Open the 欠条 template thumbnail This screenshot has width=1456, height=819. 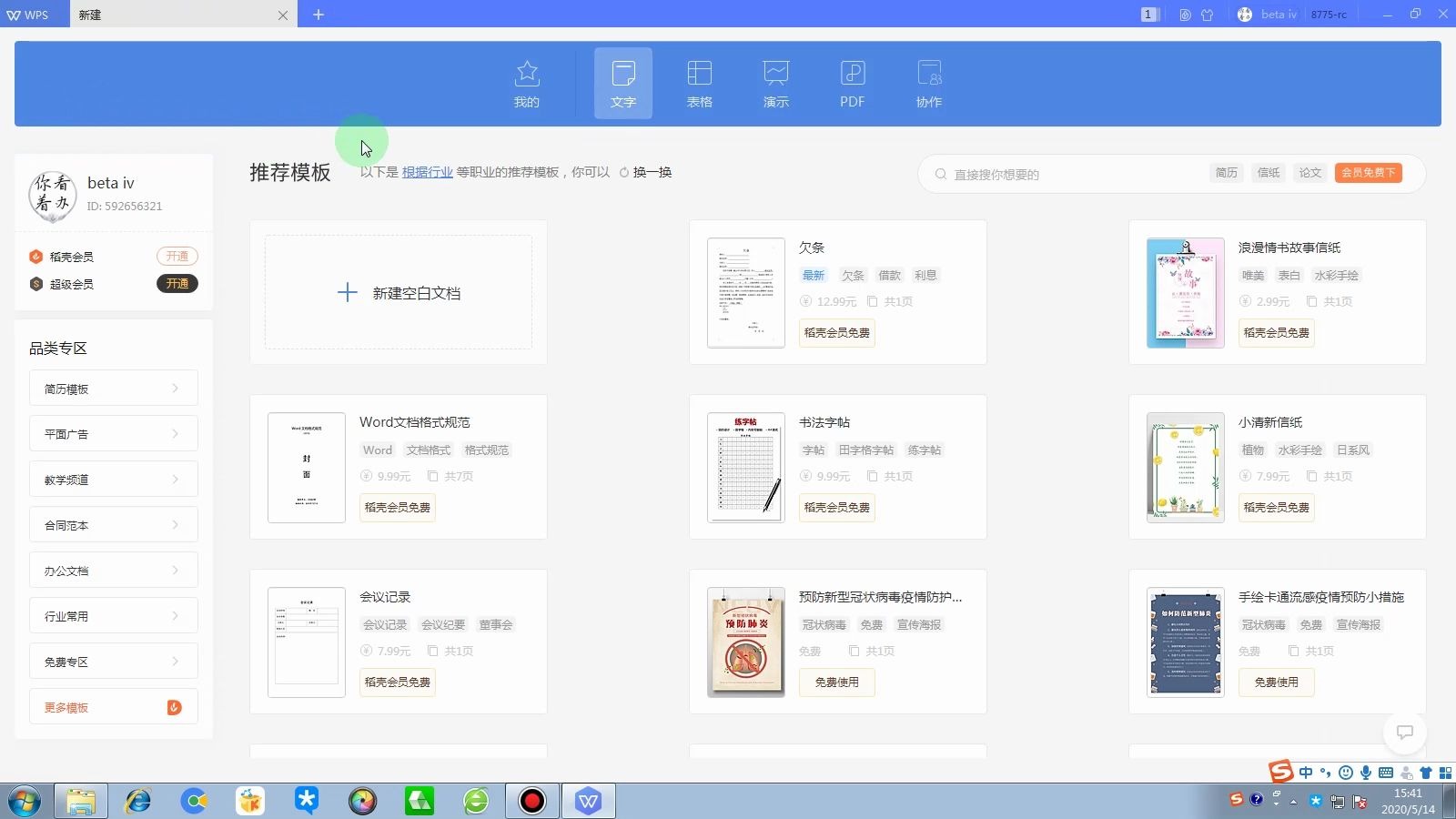tap(746, 293)
